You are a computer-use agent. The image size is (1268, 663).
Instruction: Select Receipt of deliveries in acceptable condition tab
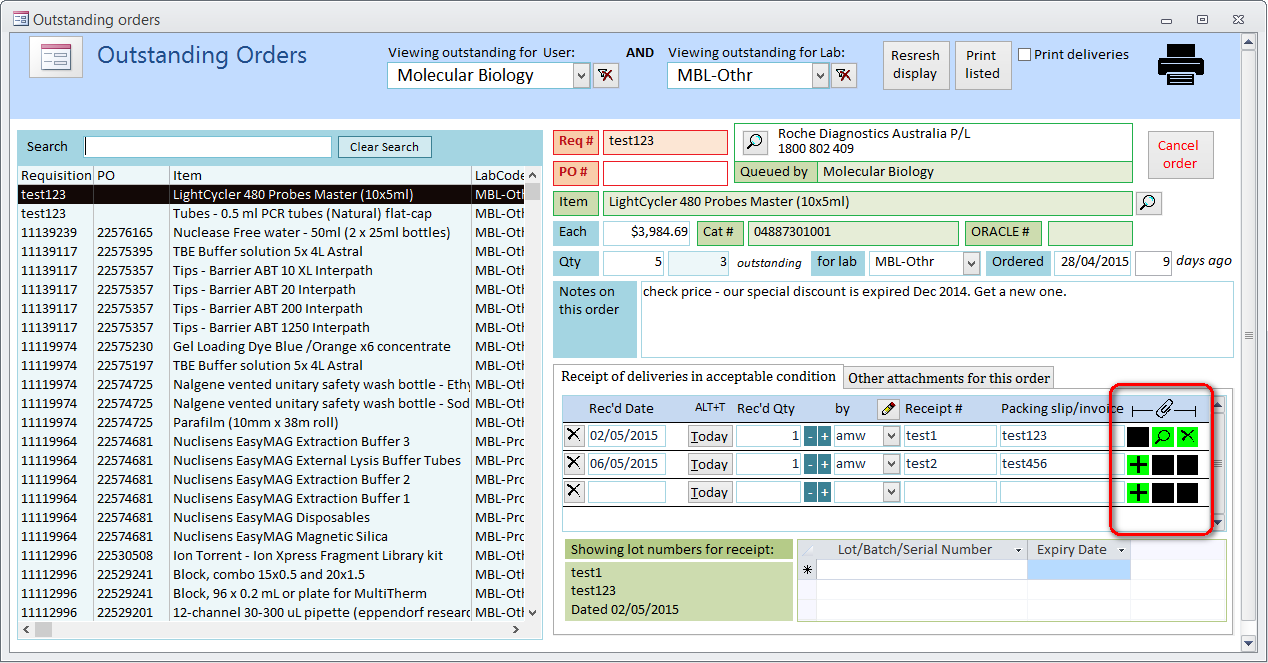point(698,377)
